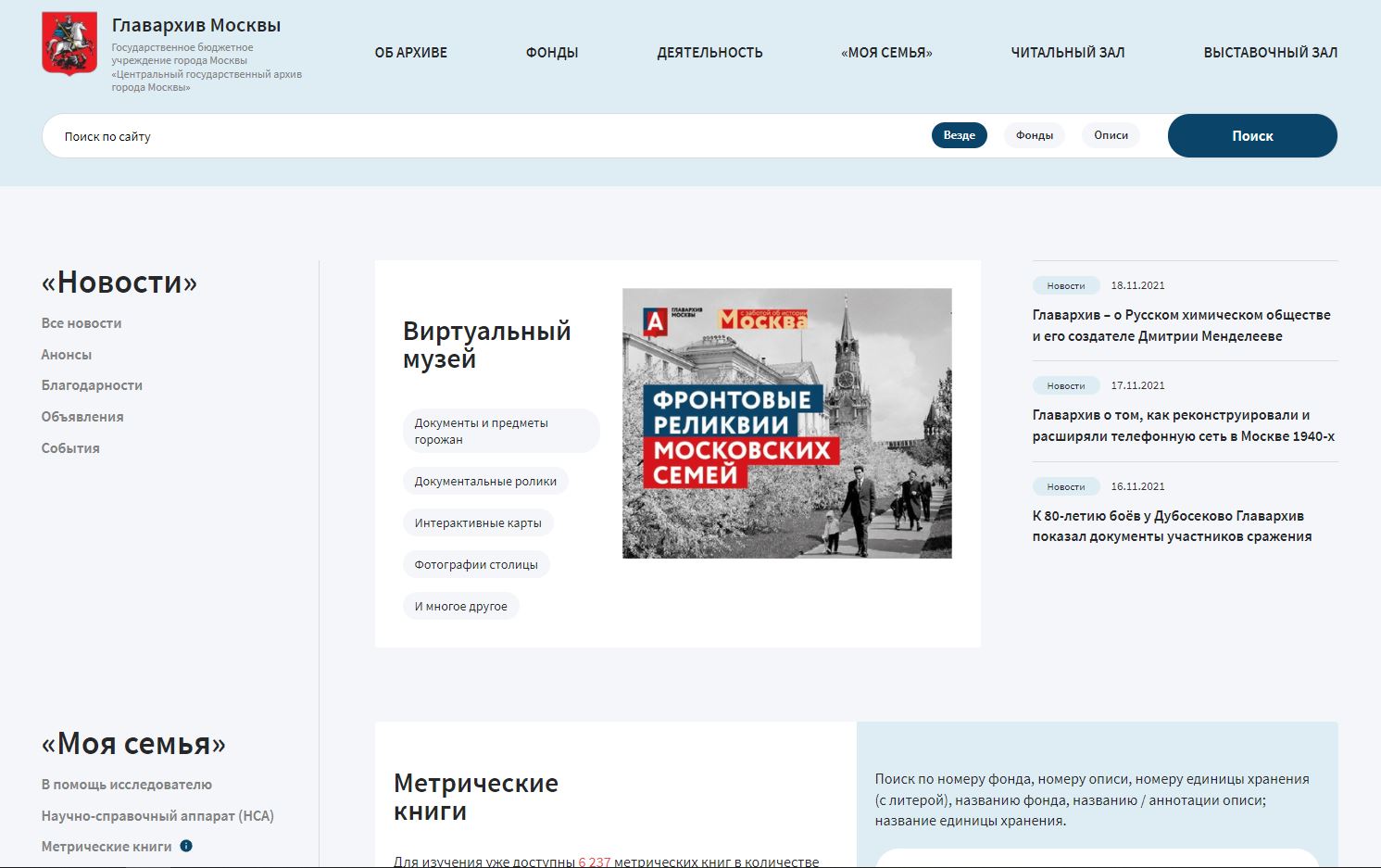Select the Фонды search scope filter
Screen dimensions: 1381x868
(1035, 135)
